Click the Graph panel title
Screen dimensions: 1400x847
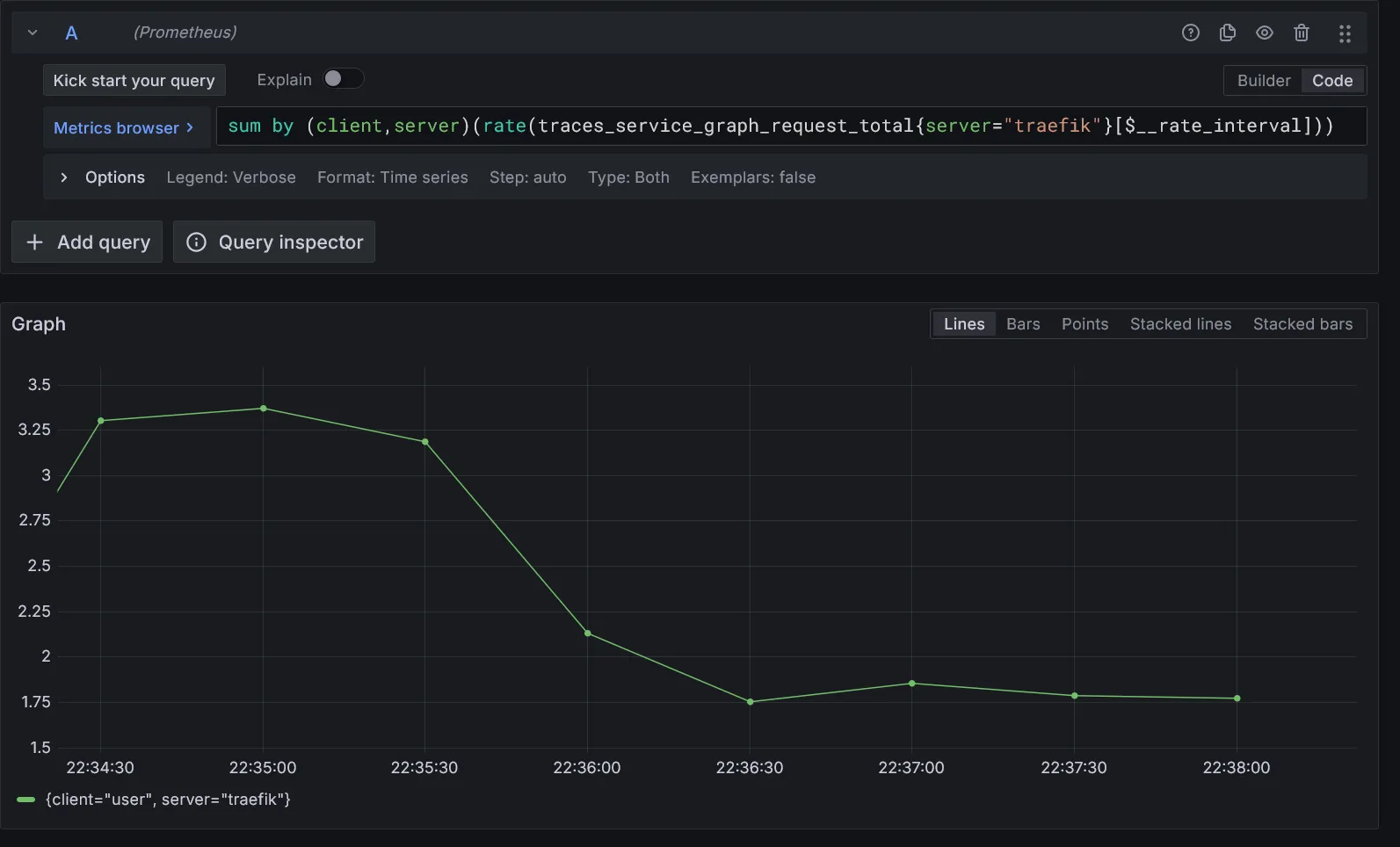(39, 323)
